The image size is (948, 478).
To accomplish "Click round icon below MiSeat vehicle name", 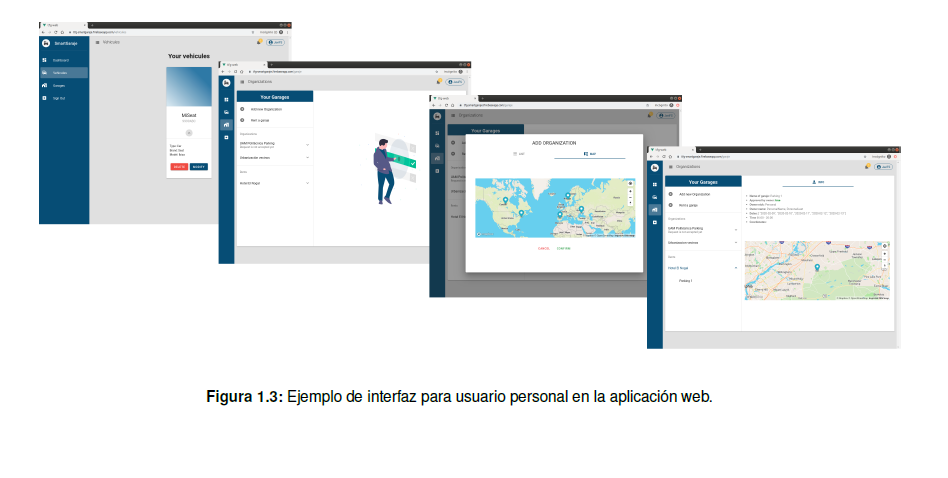I will [189, 132].
